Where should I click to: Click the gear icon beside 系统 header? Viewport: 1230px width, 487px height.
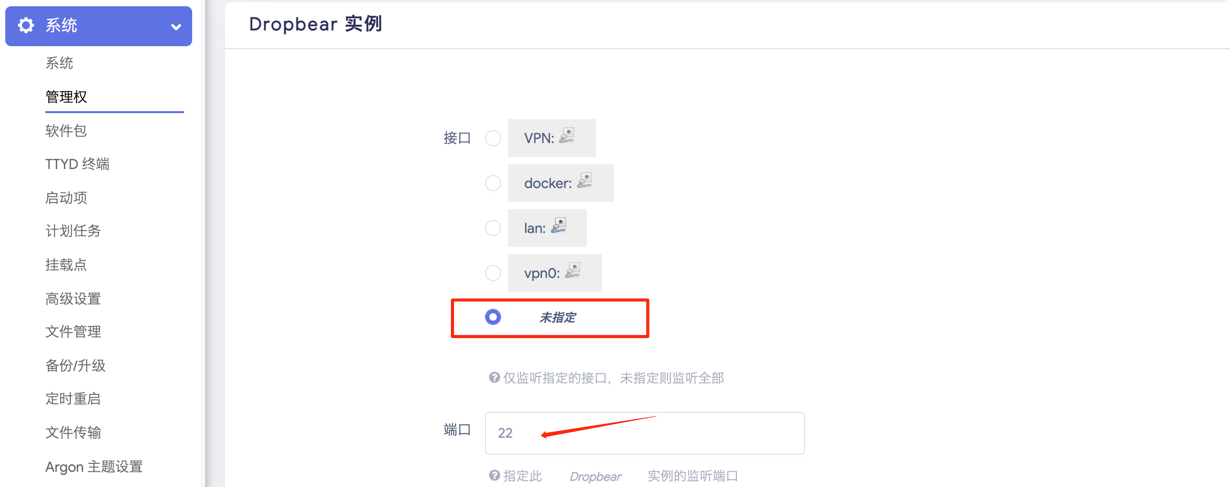coord(26,26)
